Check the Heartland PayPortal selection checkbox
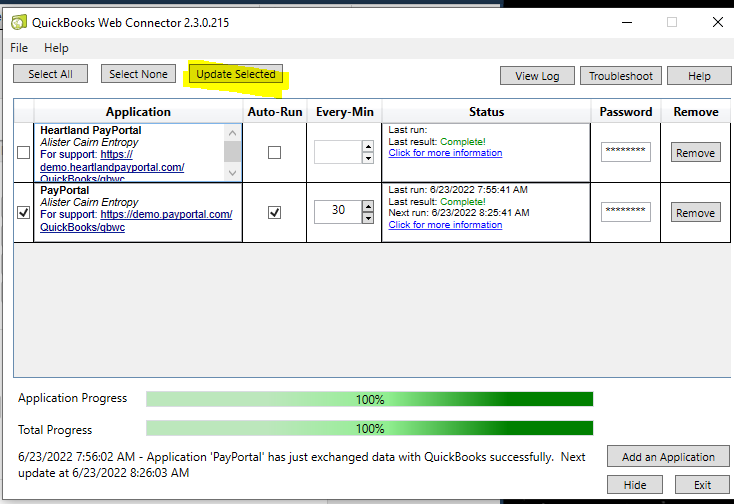The width and height of the screenshot is (734, 504). click(x=23, y=153)
